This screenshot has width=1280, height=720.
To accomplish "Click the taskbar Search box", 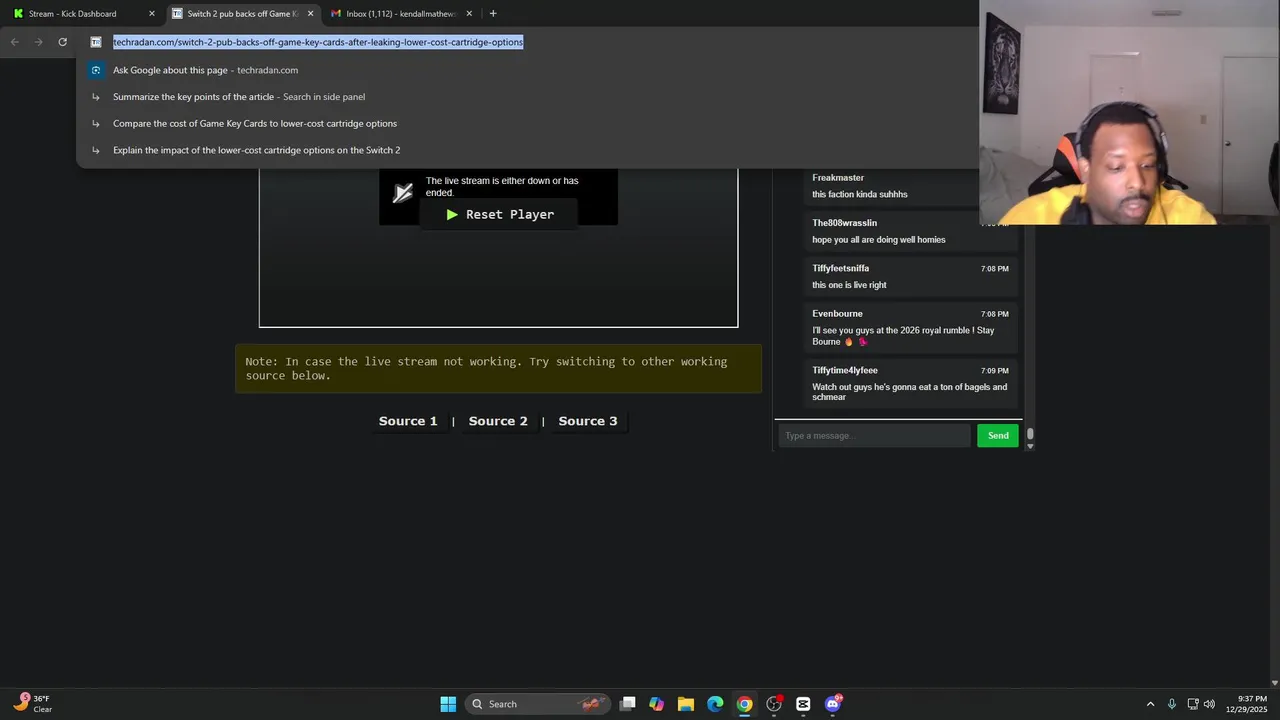I will [x=538, y=704].
